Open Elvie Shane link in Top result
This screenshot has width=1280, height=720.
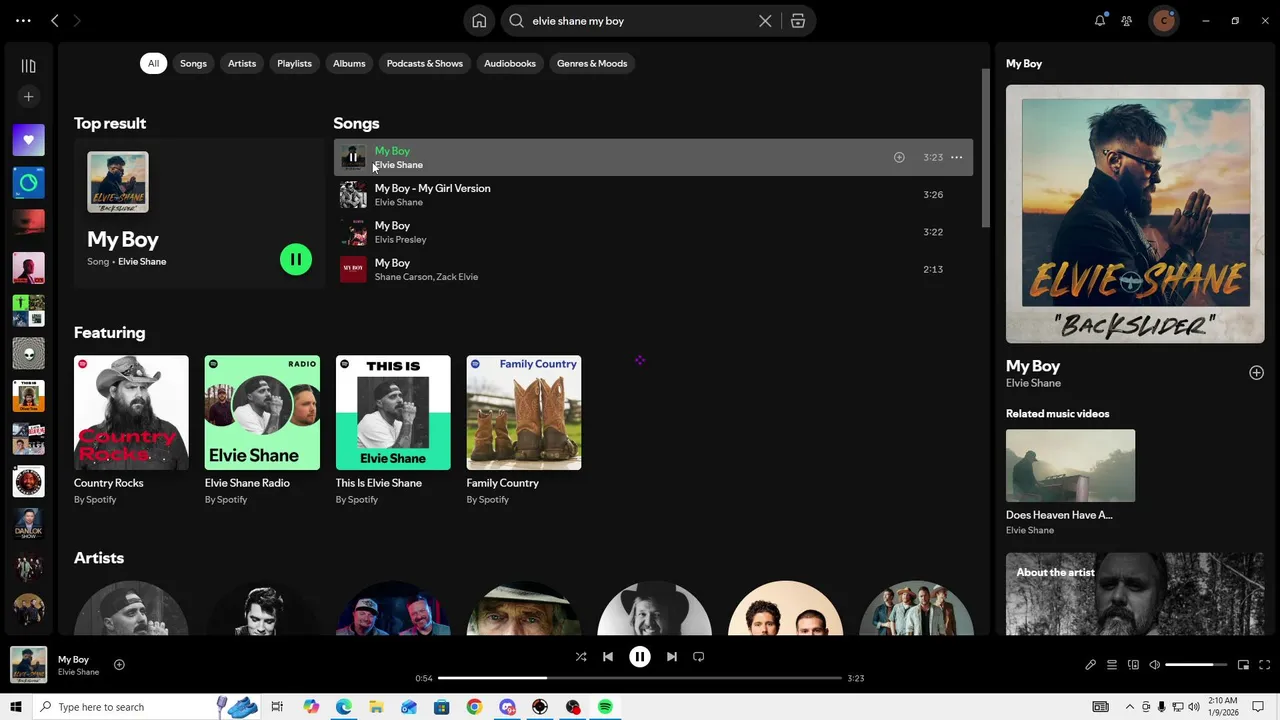142,262
